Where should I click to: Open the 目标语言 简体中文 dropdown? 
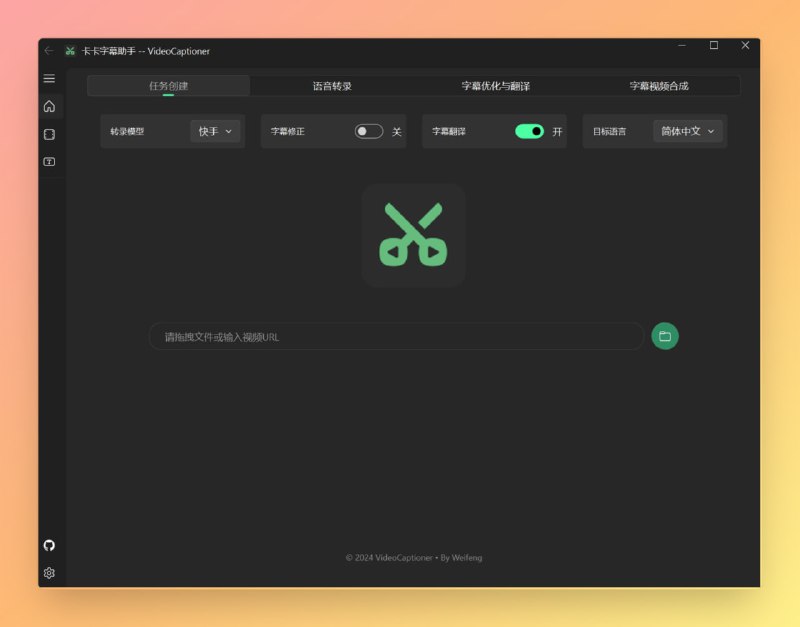(688, 131)
